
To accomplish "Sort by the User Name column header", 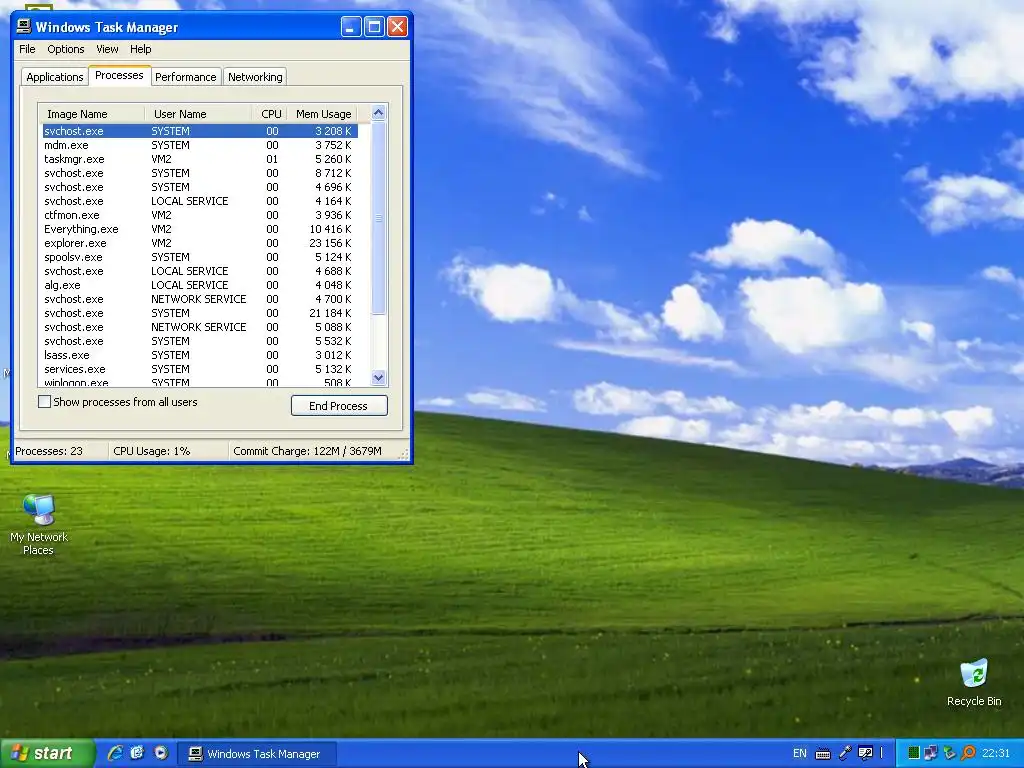I will (x=198, y=114).
